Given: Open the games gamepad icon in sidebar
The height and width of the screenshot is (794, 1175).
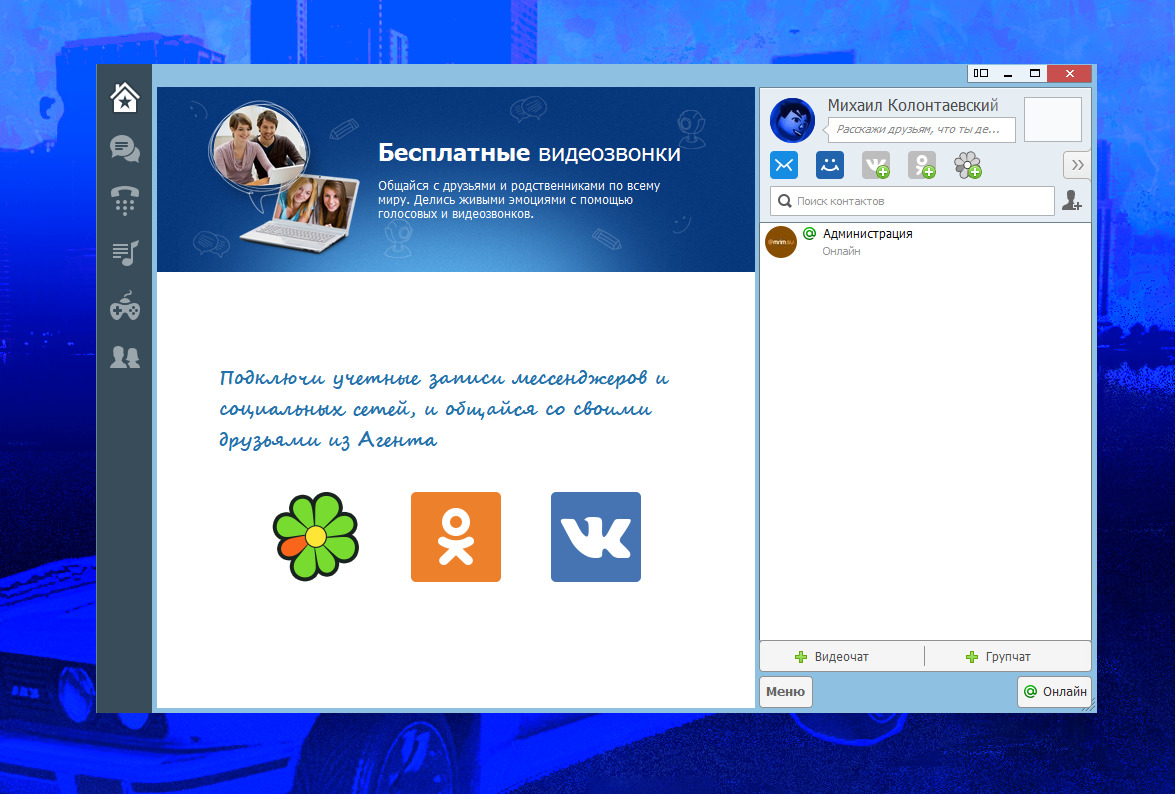Looking at the screenshot, I should [124, 306].
